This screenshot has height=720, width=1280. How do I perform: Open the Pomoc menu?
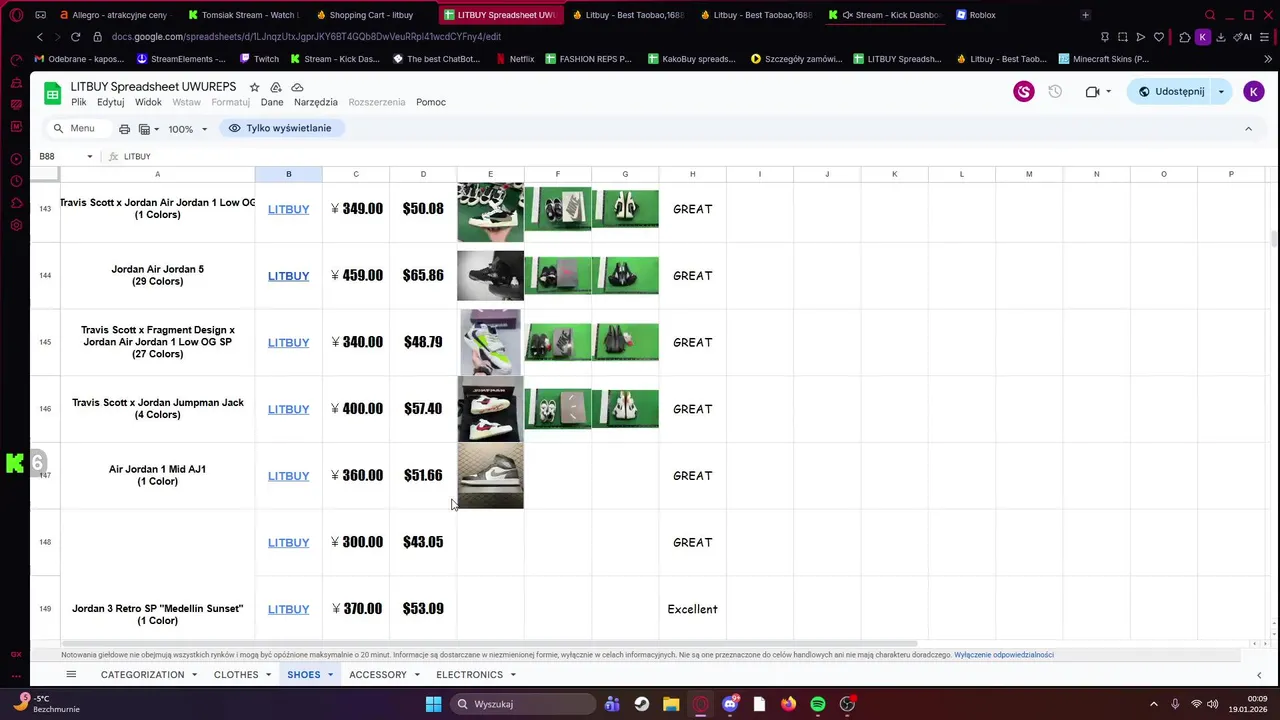tap(431, 102)
